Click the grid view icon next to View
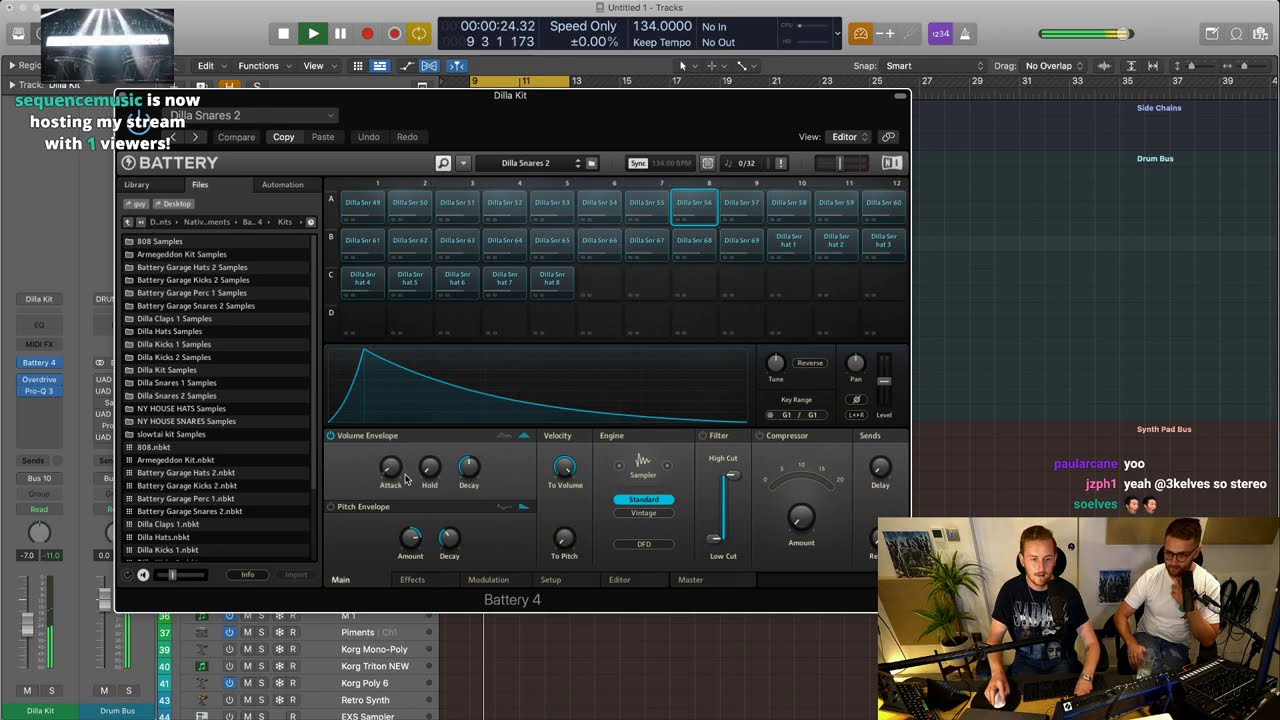 [357, 66]
